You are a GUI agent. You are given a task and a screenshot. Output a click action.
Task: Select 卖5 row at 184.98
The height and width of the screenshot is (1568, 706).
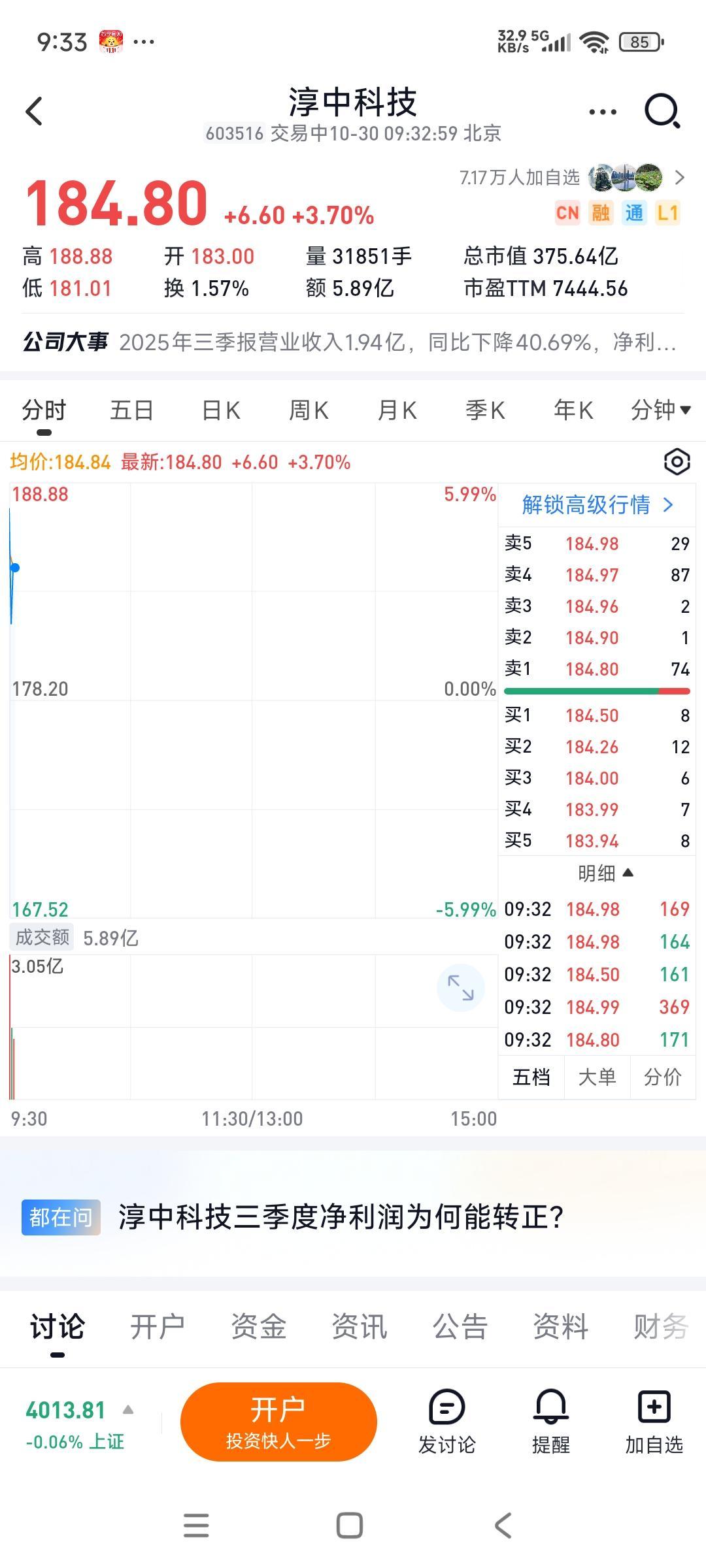tap(597, 544)
